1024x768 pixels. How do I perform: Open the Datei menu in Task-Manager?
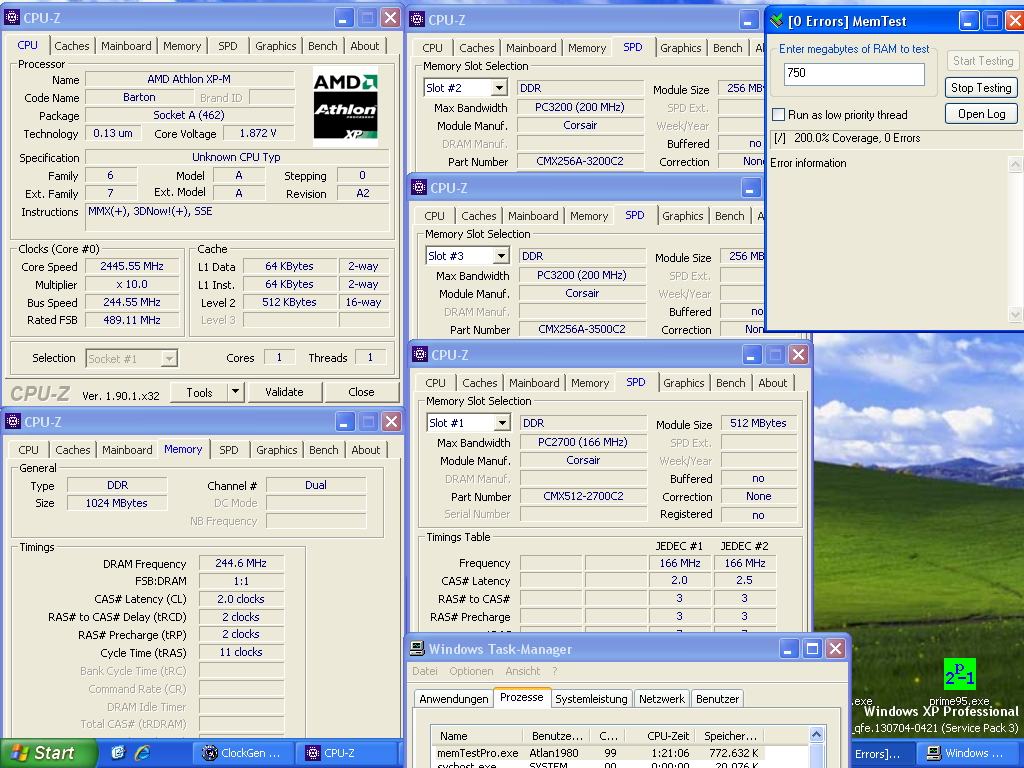(425, 671)
